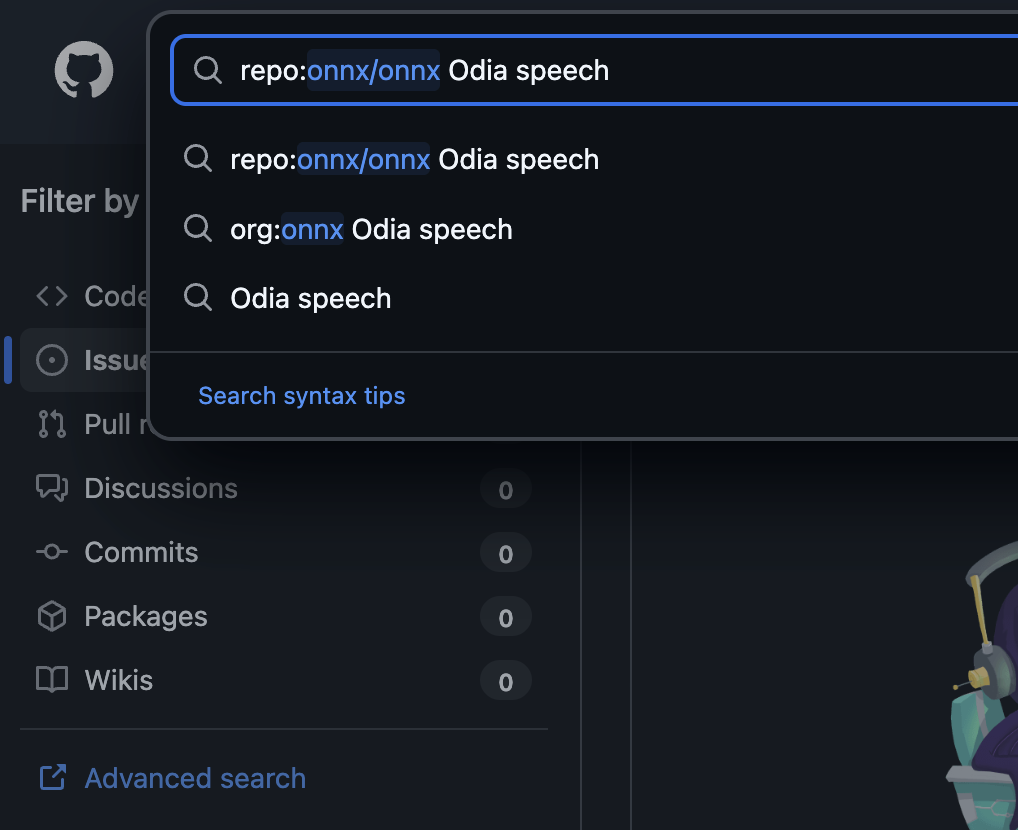Click the Advanced search external-link icon
Viewport: 1018px width, 830px height.
[52, 778]
